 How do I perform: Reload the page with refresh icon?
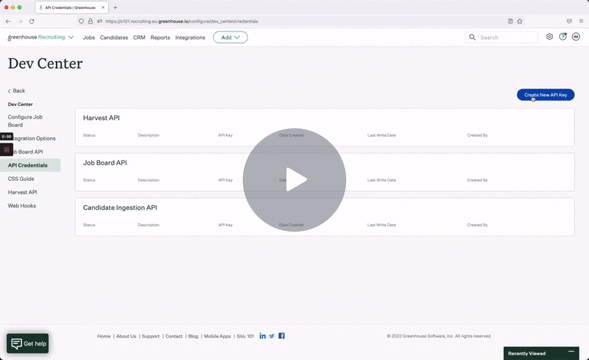pyautogui.click(x=32, y=21)
